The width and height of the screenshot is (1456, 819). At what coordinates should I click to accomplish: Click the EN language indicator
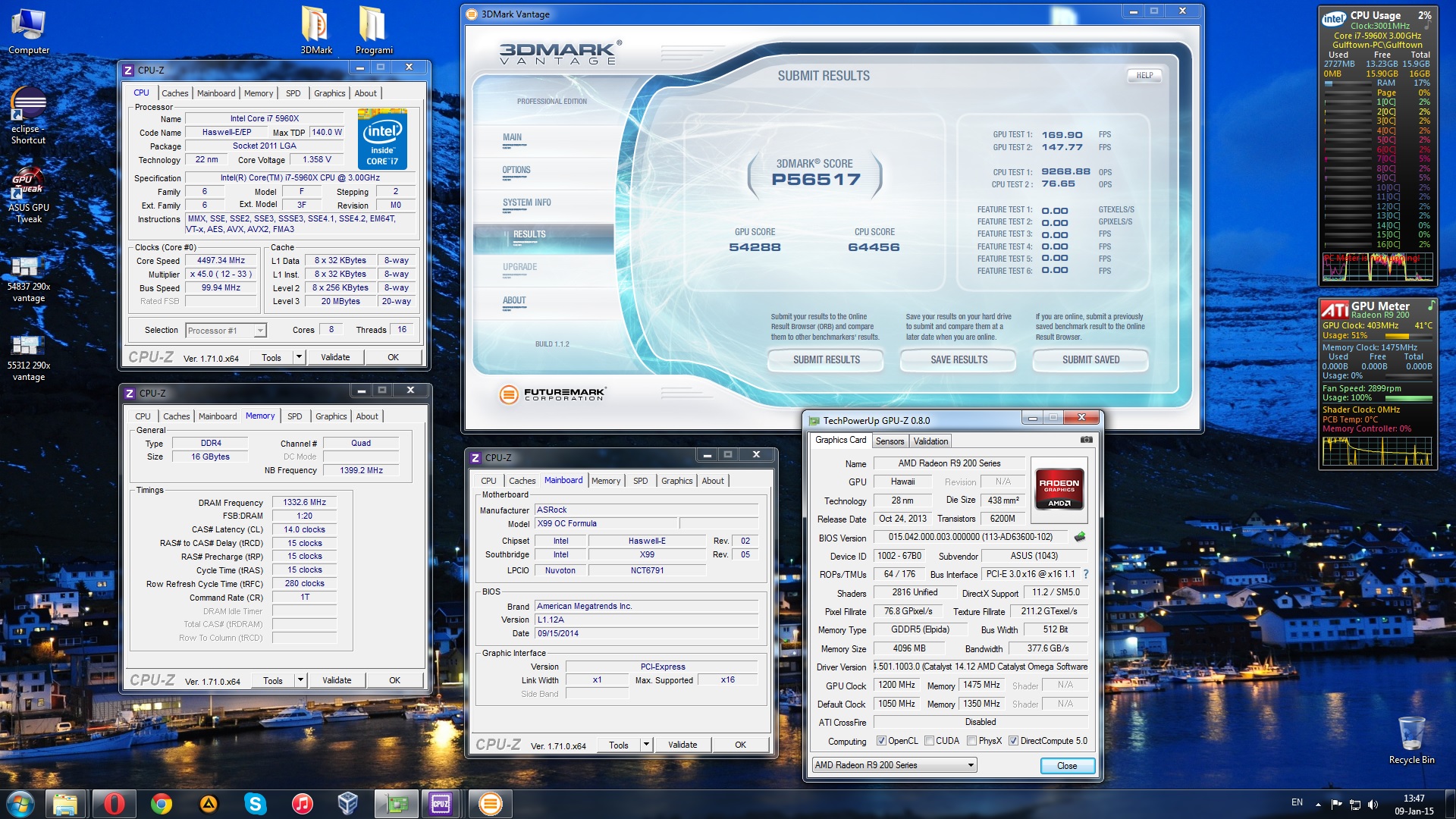click(x=1297, y=802)
